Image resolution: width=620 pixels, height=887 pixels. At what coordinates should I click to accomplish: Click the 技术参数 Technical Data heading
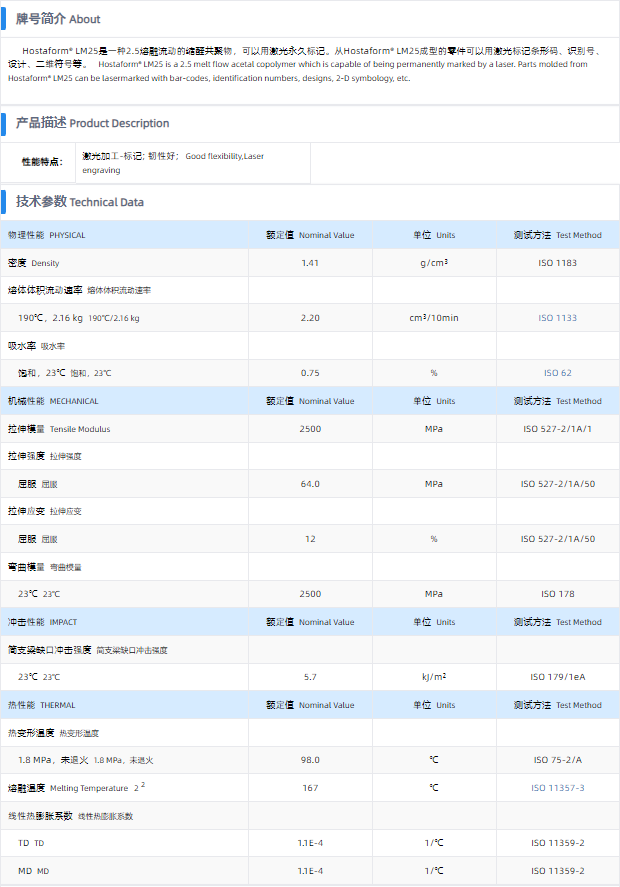pos(80,202)
